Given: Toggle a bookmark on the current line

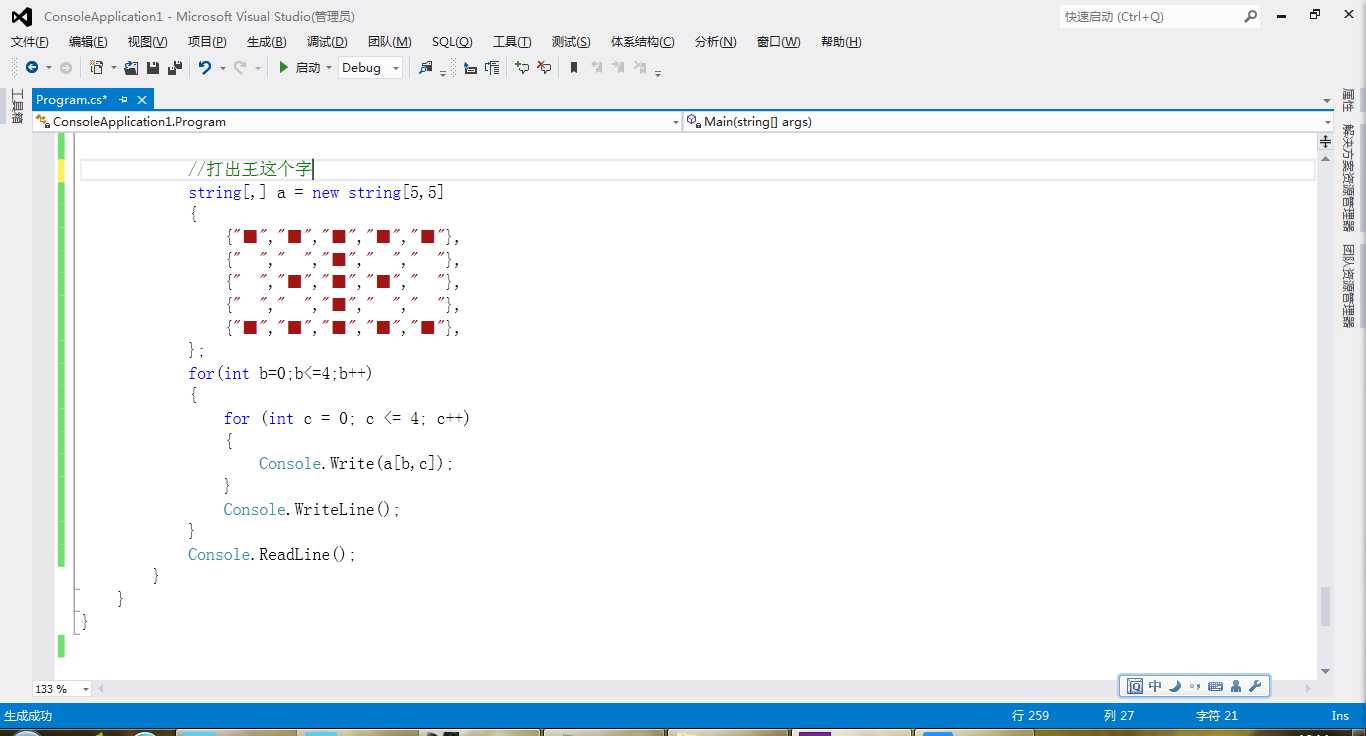Looking at the screenshot, I should coord(574,68).
